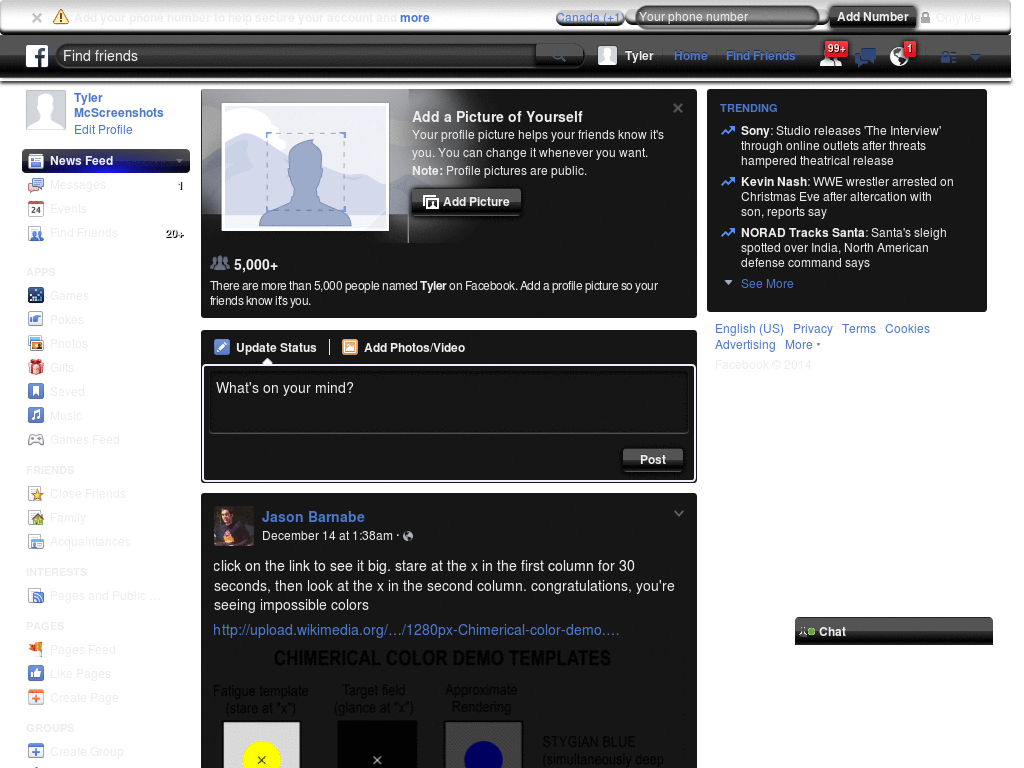Click the placeholder profile silhouette image
This screenshot has height=768, width=1024.
click(305, 167)
